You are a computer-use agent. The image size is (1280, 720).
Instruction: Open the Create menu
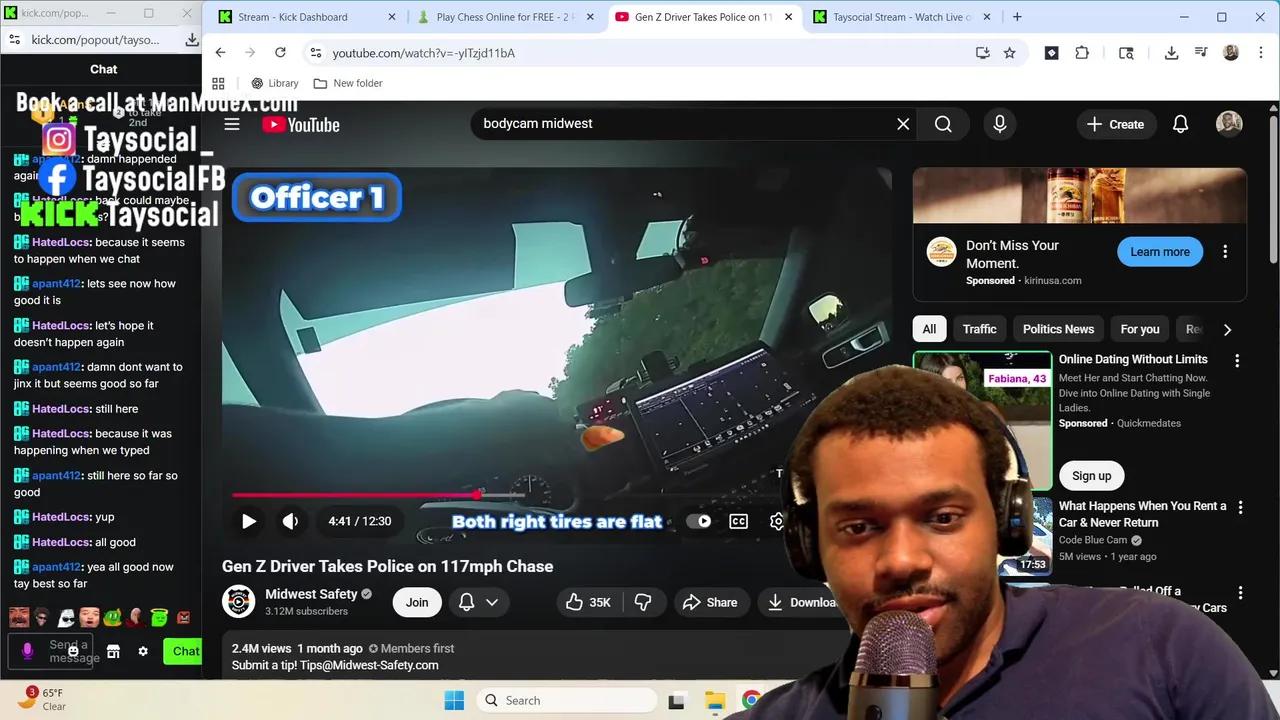(x=1115, y=124)
